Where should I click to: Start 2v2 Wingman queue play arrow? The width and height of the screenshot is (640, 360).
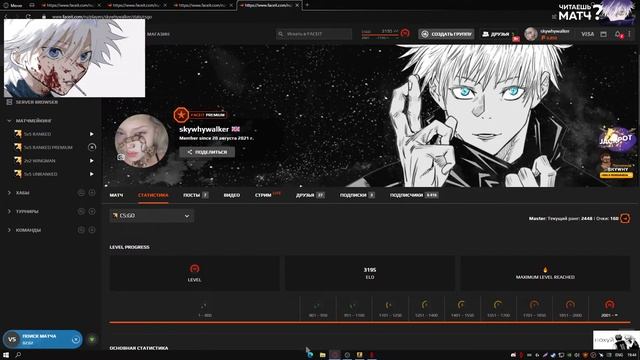tap(91, 161)
